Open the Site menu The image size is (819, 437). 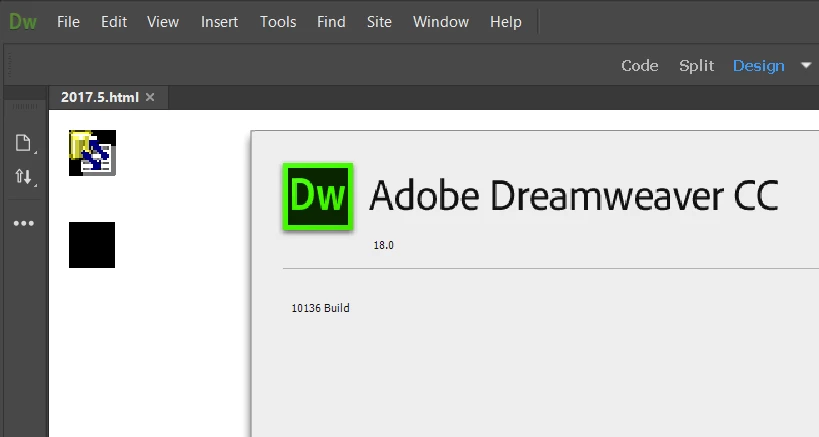(379, 21)
